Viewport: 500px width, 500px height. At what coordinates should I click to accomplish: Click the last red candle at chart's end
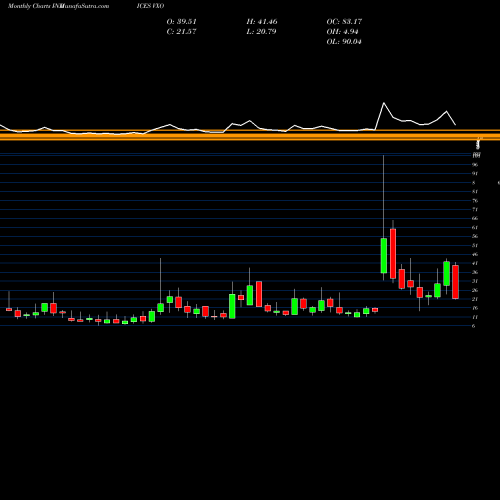coord(455,282)
